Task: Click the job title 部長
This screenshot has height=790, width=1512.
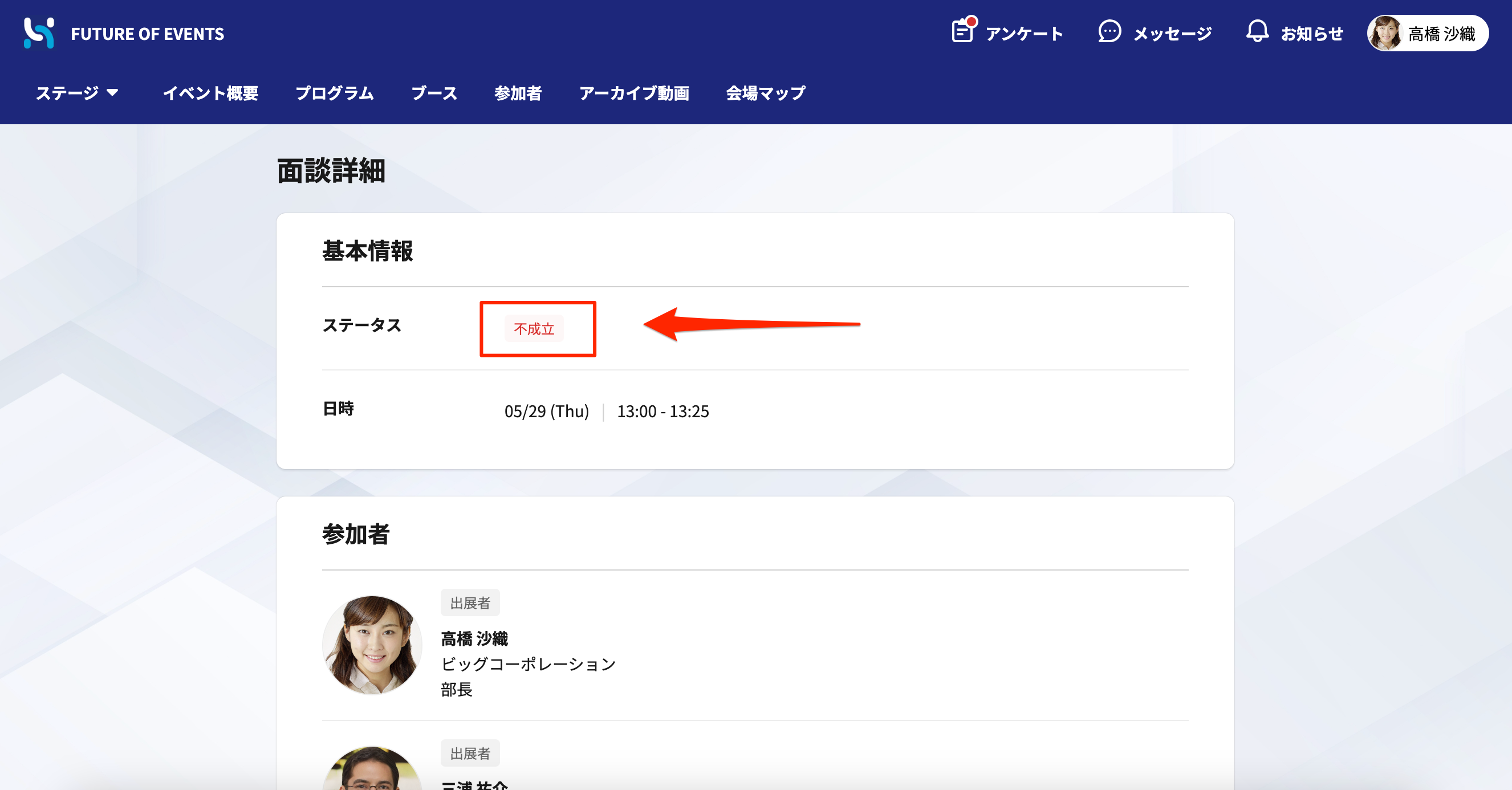Action: tap(457, 689)
